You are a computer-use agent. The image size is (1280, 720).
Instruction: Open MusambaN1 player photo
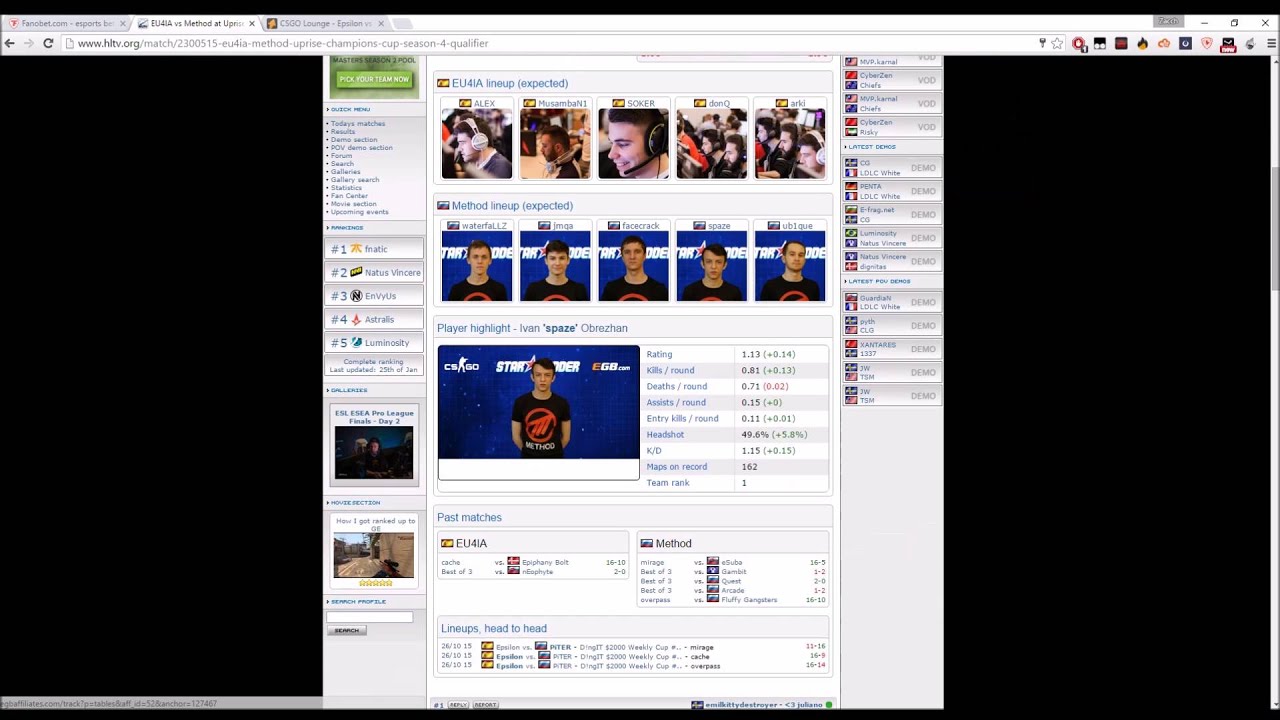pos(555,144)
